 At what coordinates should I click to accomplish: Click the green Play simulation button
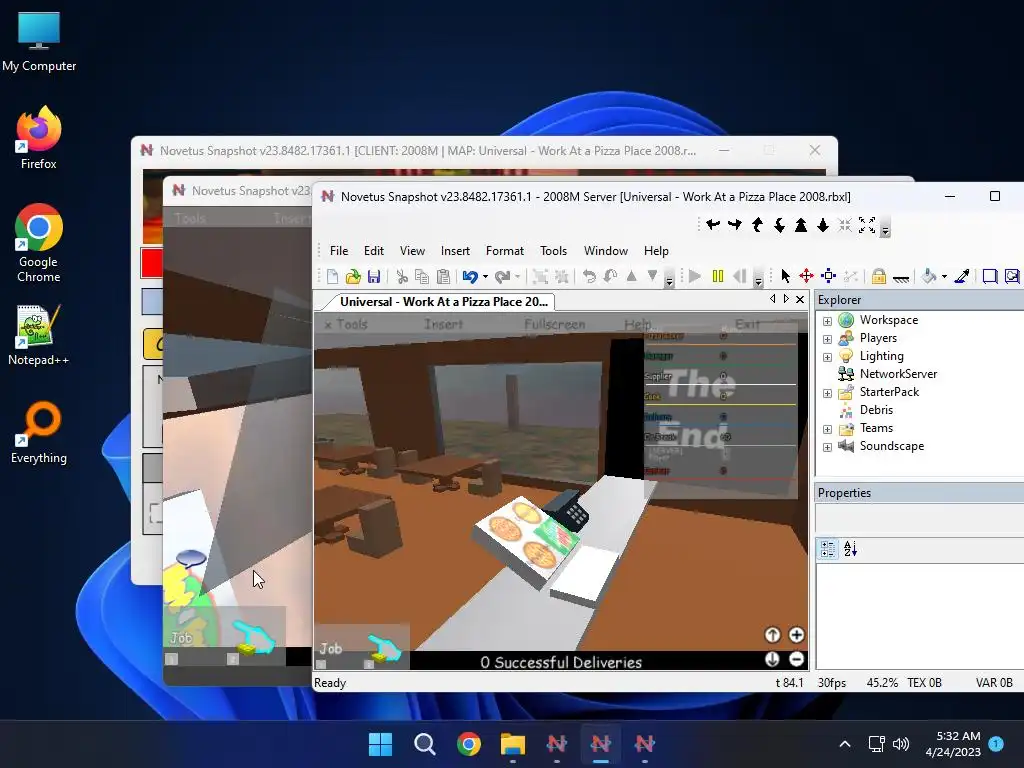click(695, 276)
